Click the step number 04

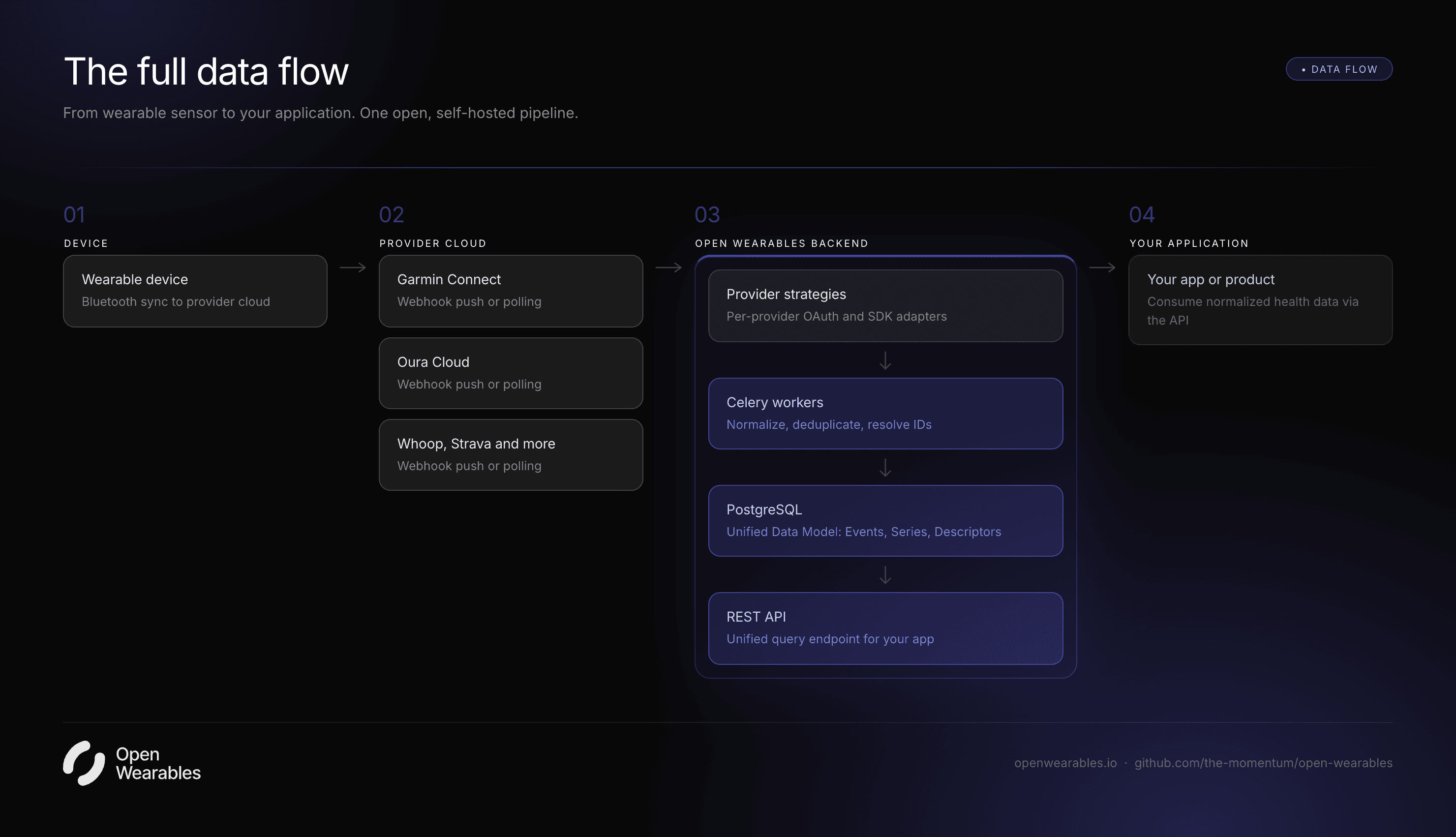pos(1142,214)
